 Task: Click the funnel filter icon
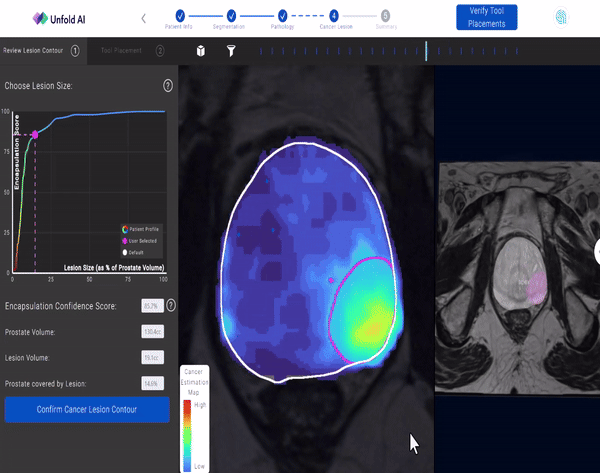pyautogui.click(x=230, y=50)
